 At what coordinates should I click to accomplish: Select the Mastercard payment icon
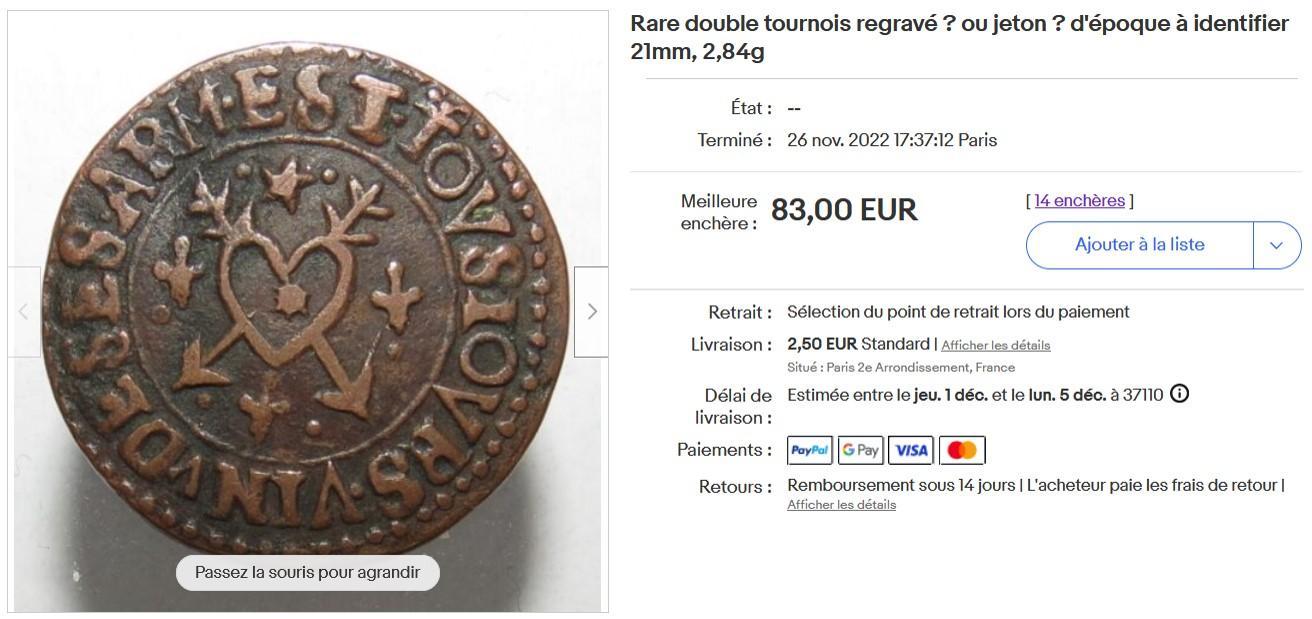pos(962,451)
